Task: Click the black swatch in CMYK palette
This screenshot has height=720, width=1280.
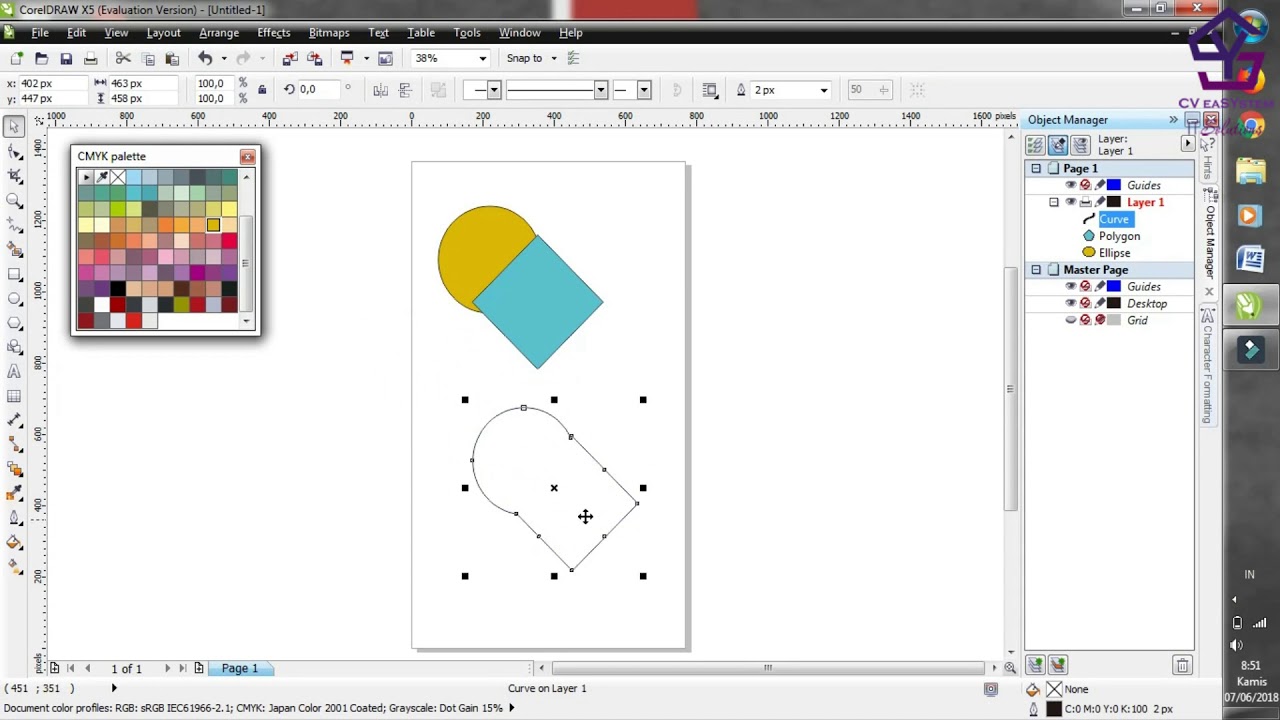Action: pos(118,289)
